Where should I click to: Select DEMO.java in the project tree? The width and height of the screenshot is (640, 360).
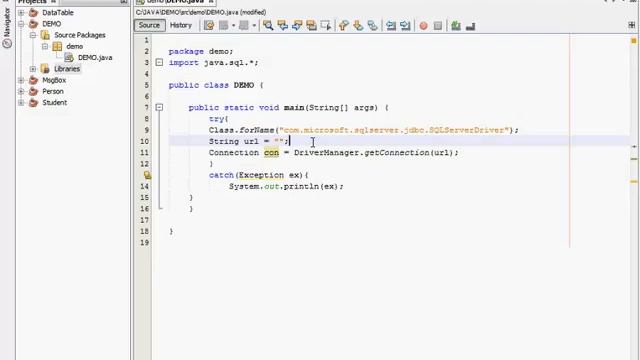tap(95, 58)
